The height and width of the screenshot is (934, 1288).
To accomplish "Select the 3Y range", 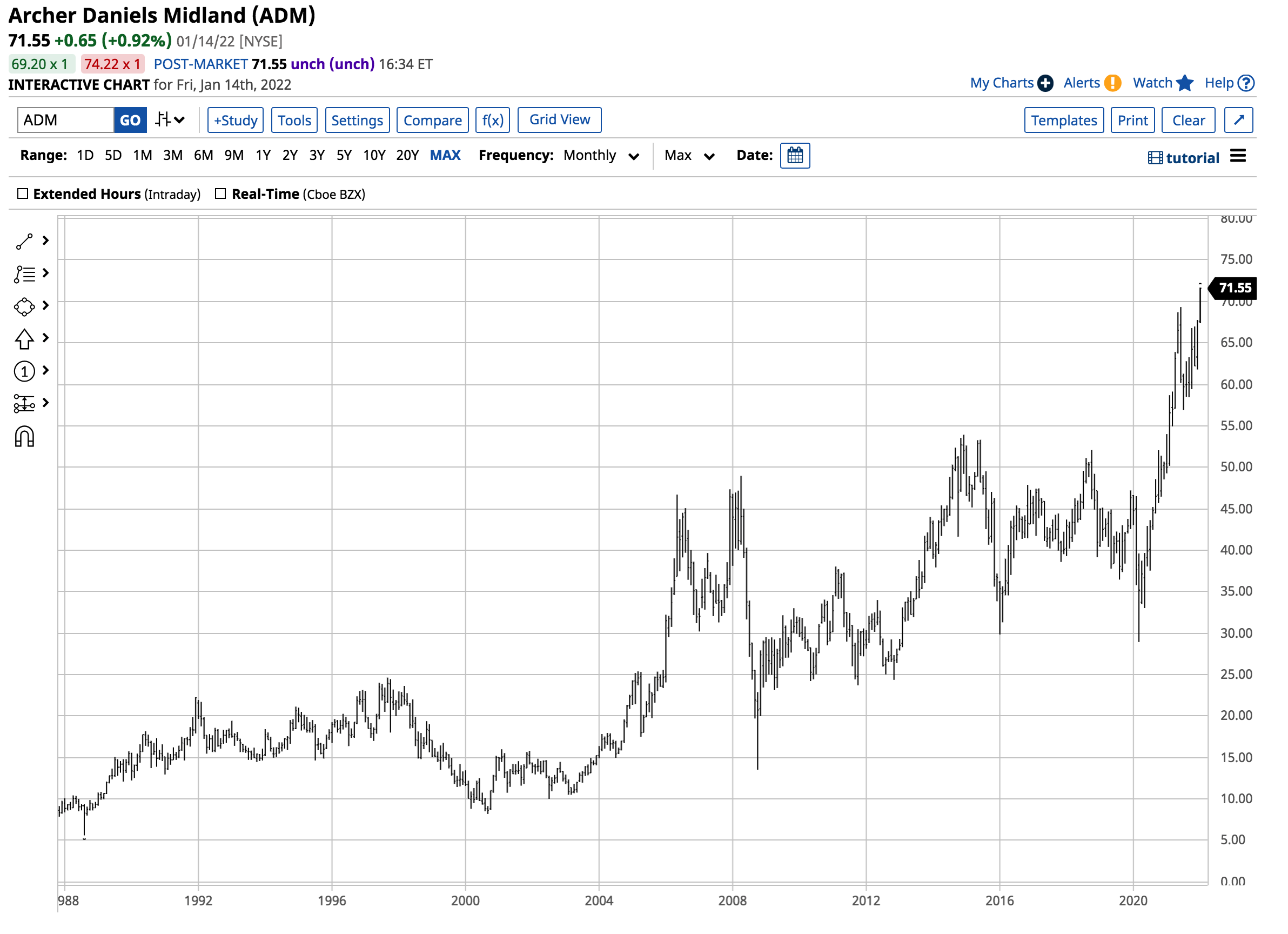I will (318, 156).
